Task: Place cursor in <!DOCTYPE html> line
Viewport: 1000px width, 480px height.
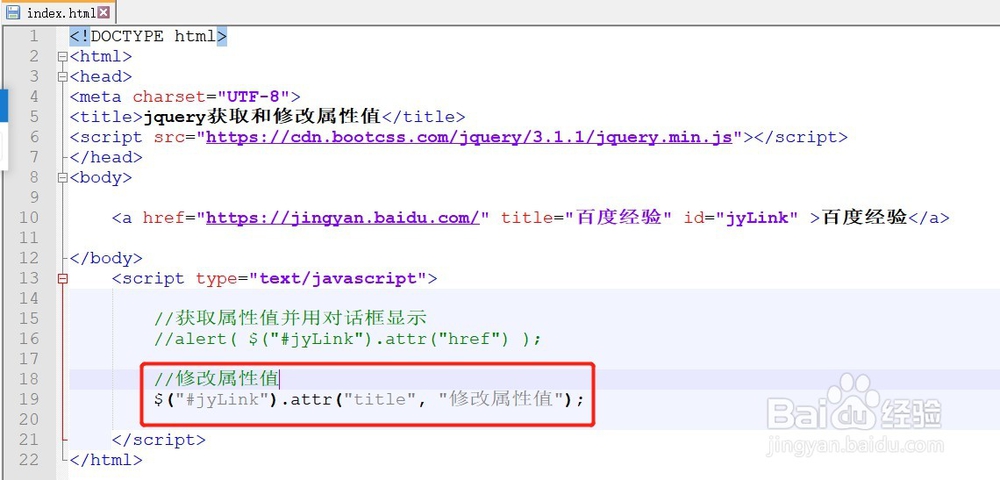Action: coord(148,36)
